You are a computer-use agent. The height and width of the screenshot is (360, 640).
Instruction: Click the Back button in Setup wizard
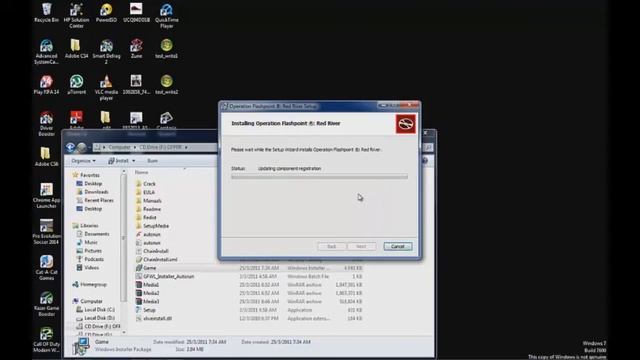click(x=331, y=246)
